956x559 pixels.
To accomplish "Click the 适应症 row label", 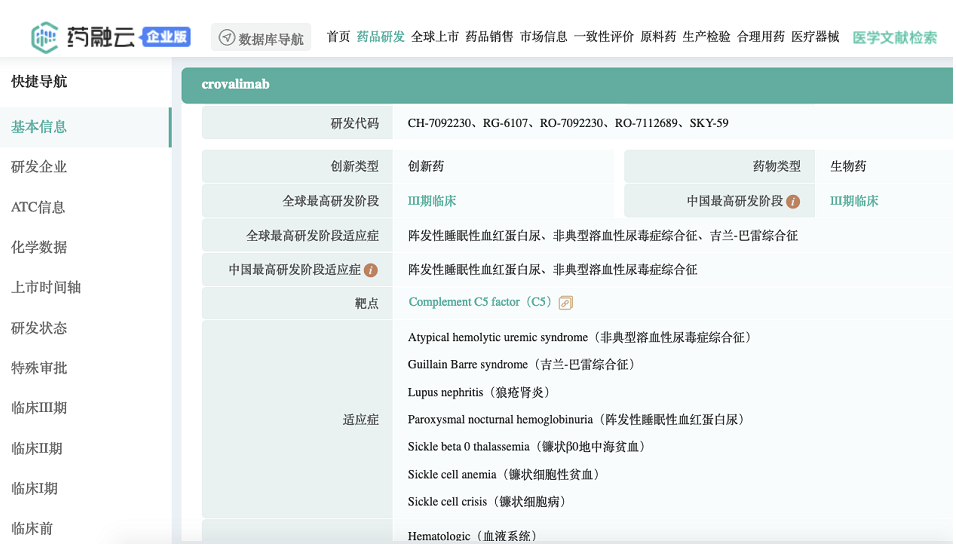I will click(x=360, y=420).
